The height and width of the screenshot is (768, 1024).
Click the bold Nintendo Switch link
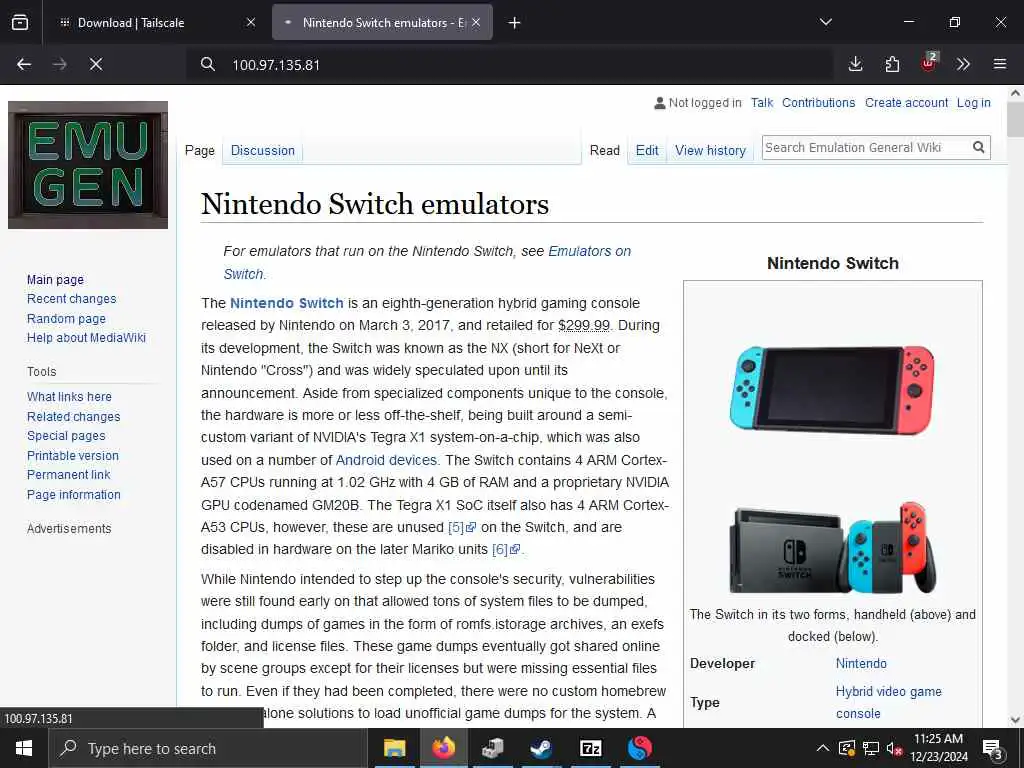click(287, 303)
